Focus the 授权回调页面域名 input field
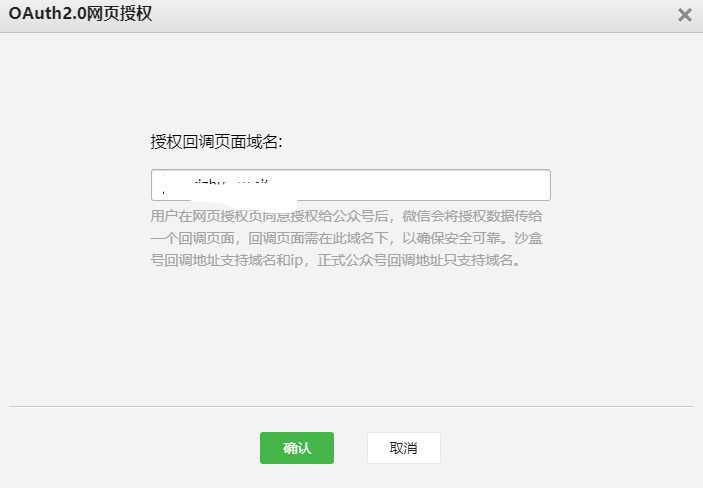 (x=351, y=185)
